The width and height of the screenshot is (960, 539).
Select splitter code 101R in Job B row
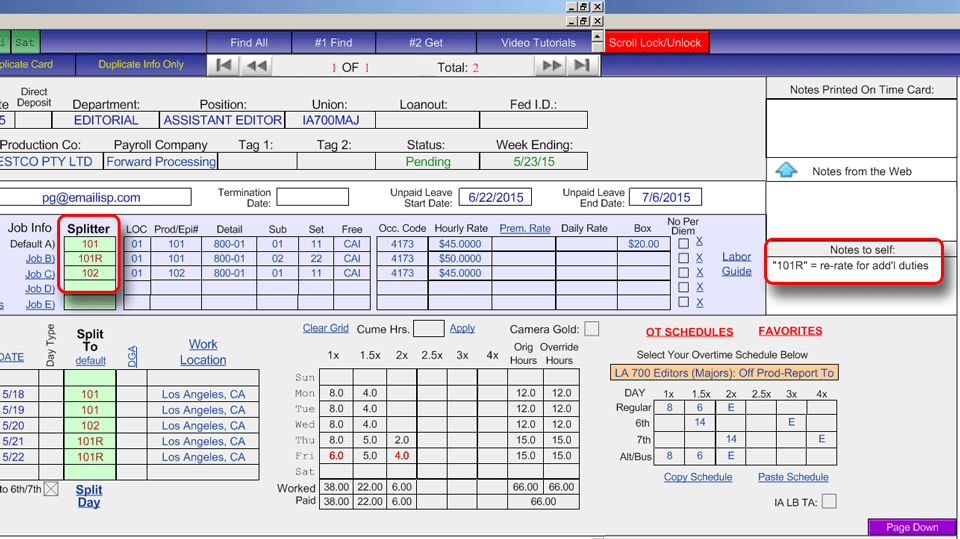[x=90, y=258]
